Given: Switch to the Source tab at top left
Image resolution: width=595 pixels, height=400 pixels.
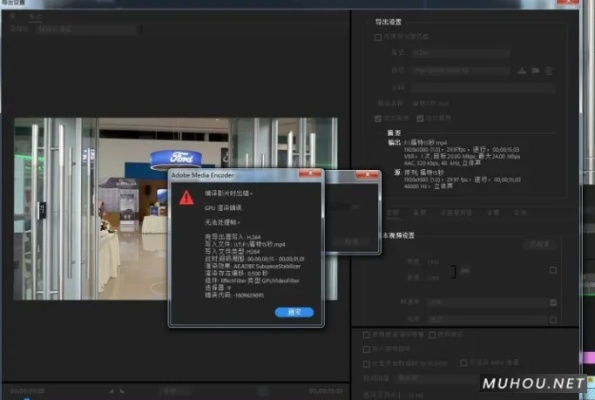Looking at the screenshot, I should [12, 16].
